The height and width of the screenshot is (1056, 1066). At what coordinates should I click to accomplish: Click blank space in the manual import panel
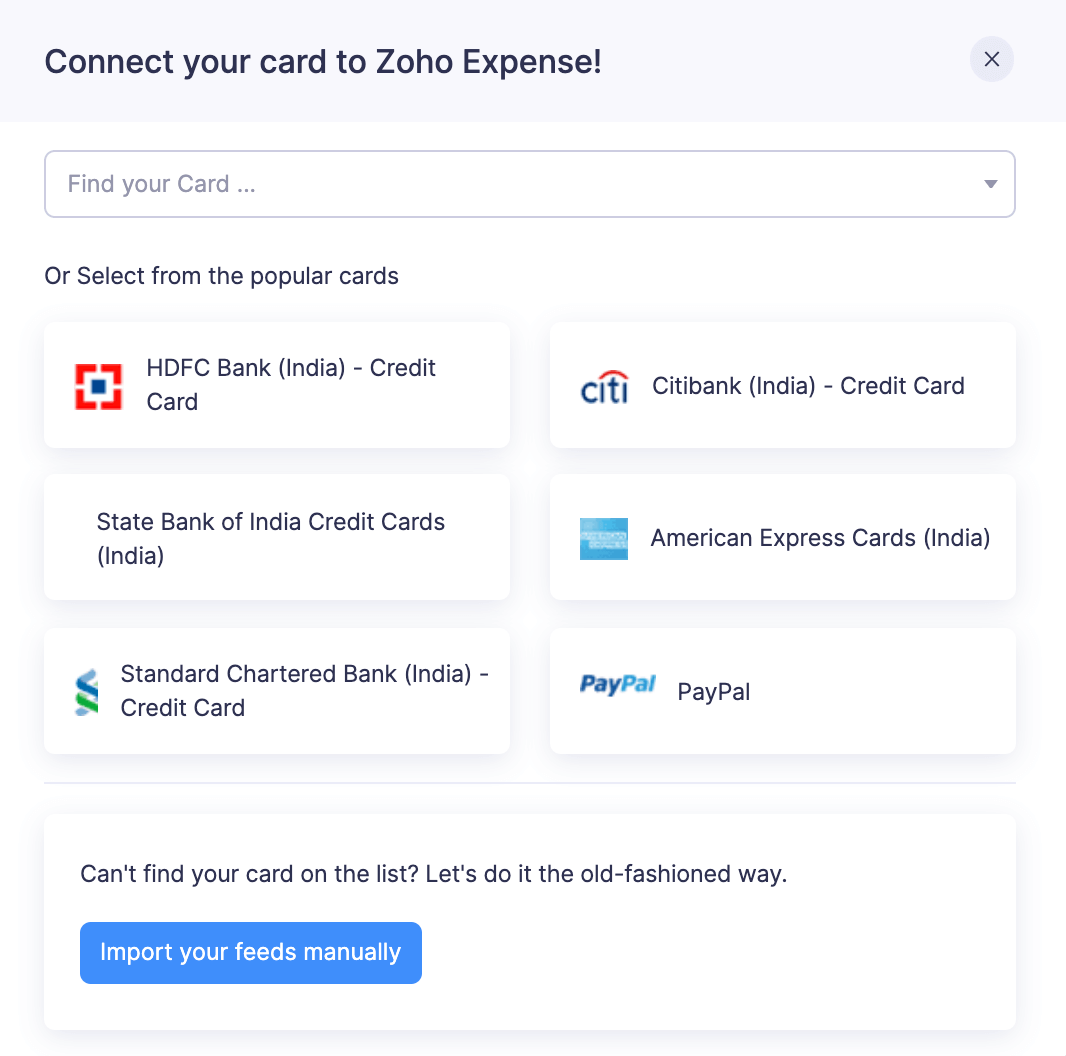pyautogui.click(x=714, y=952)
